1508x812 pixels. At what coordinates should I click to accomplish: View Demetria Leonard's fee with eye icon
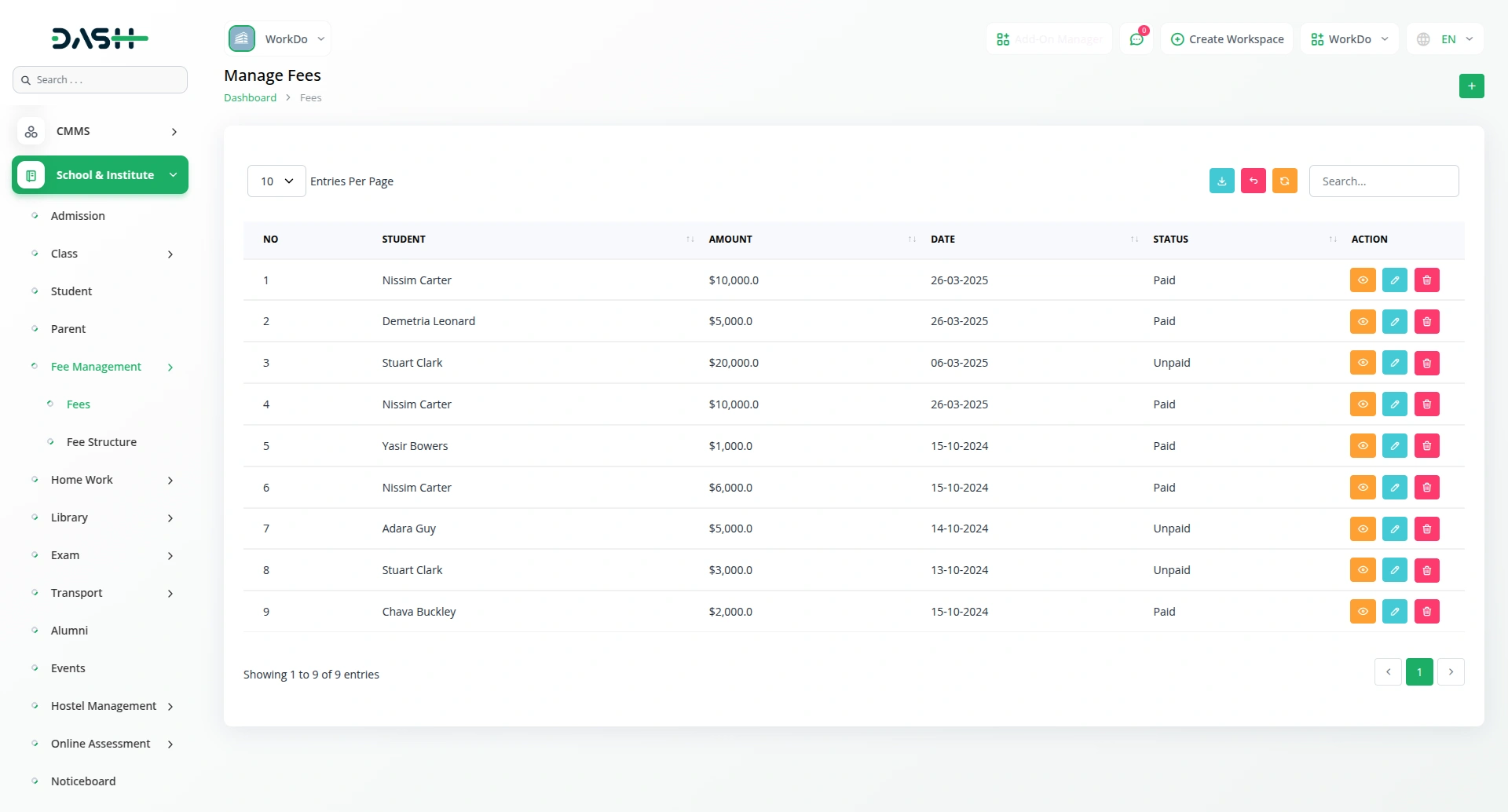1363,321
